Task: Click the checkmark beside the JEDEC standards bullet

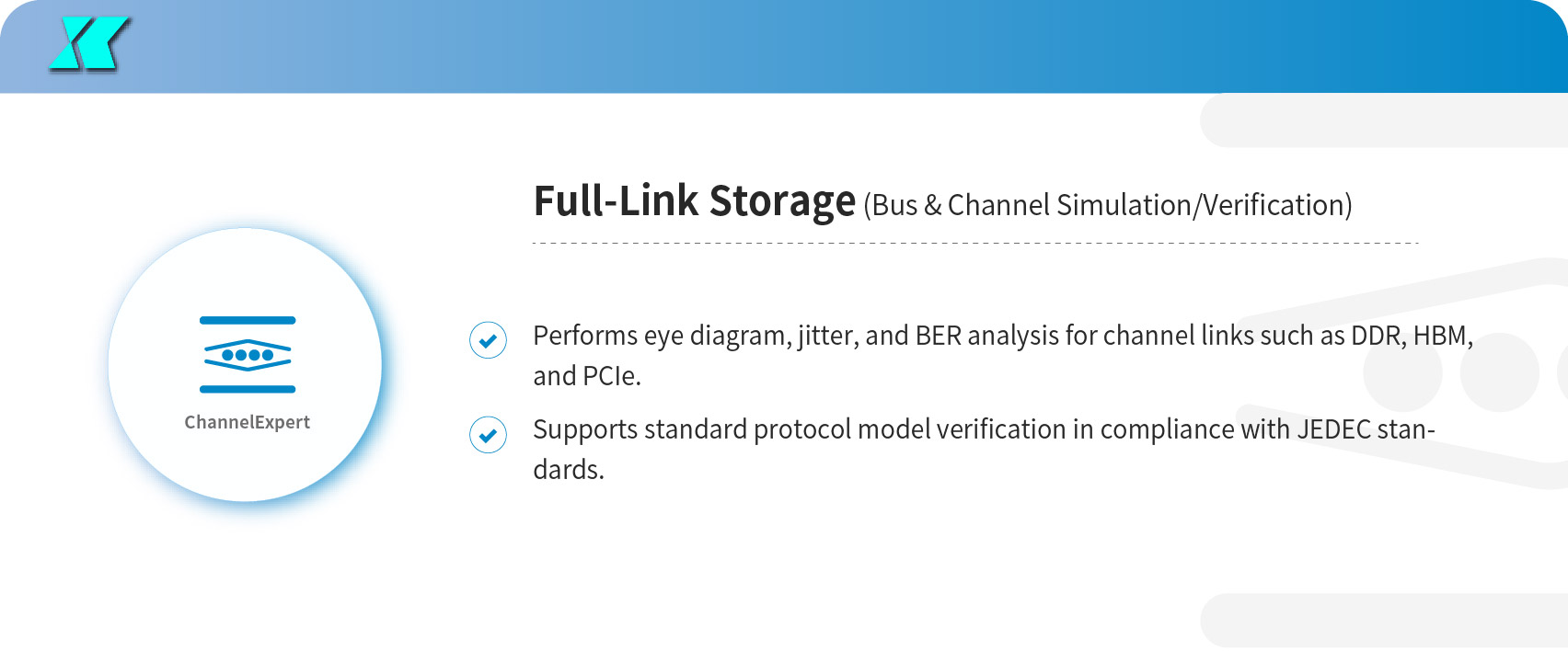Action: (488, 434)
